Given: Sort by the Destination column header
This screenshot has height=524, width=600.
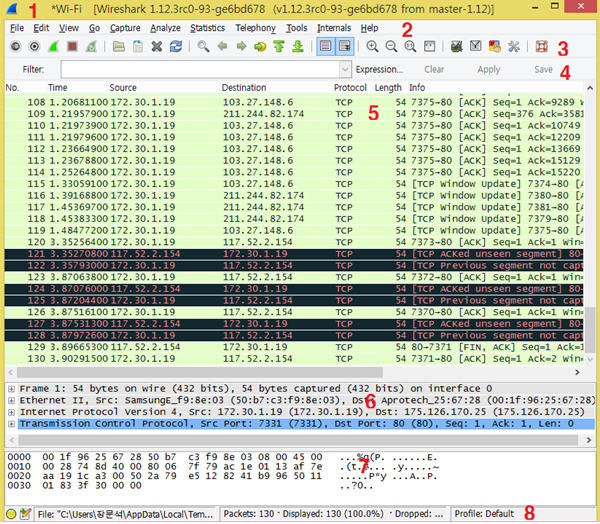Looking at the screenshot, I should (276, 88).
